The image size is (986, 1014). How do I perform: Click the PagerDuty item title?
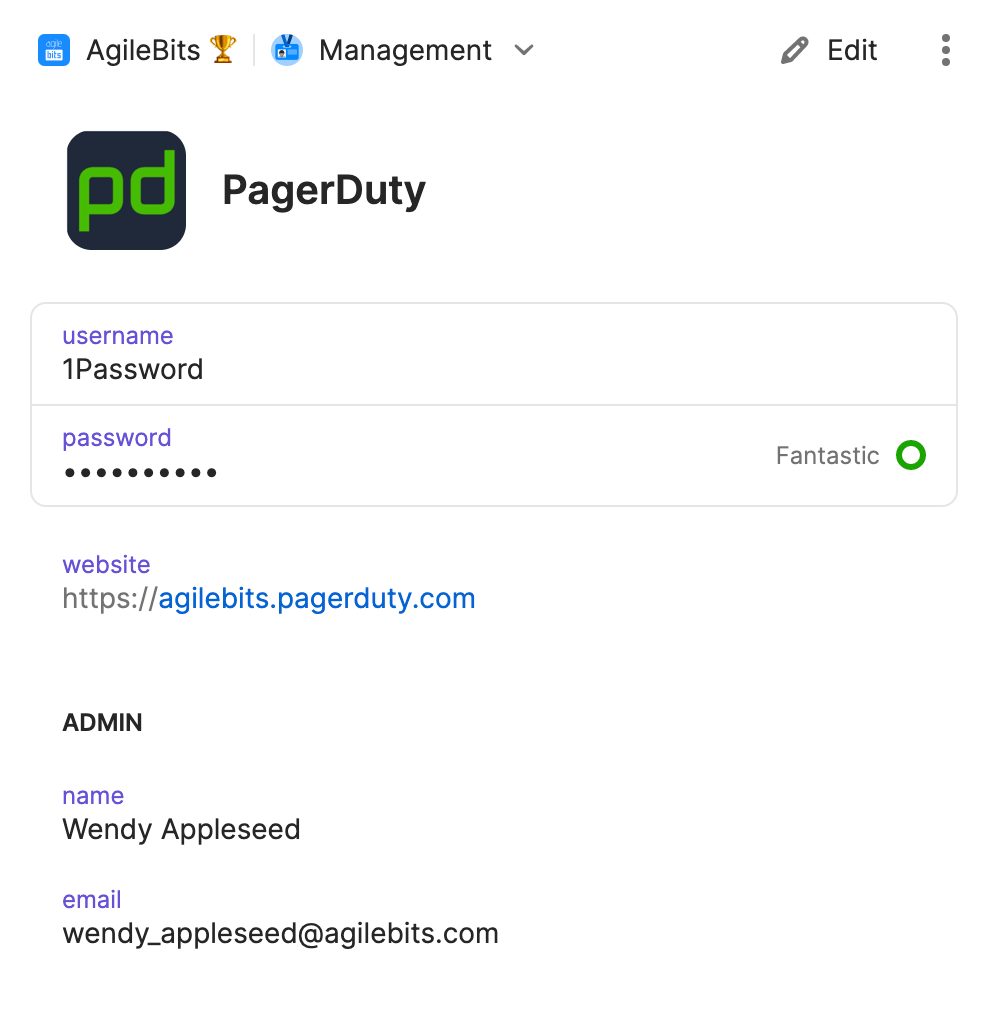click(324, 189)
